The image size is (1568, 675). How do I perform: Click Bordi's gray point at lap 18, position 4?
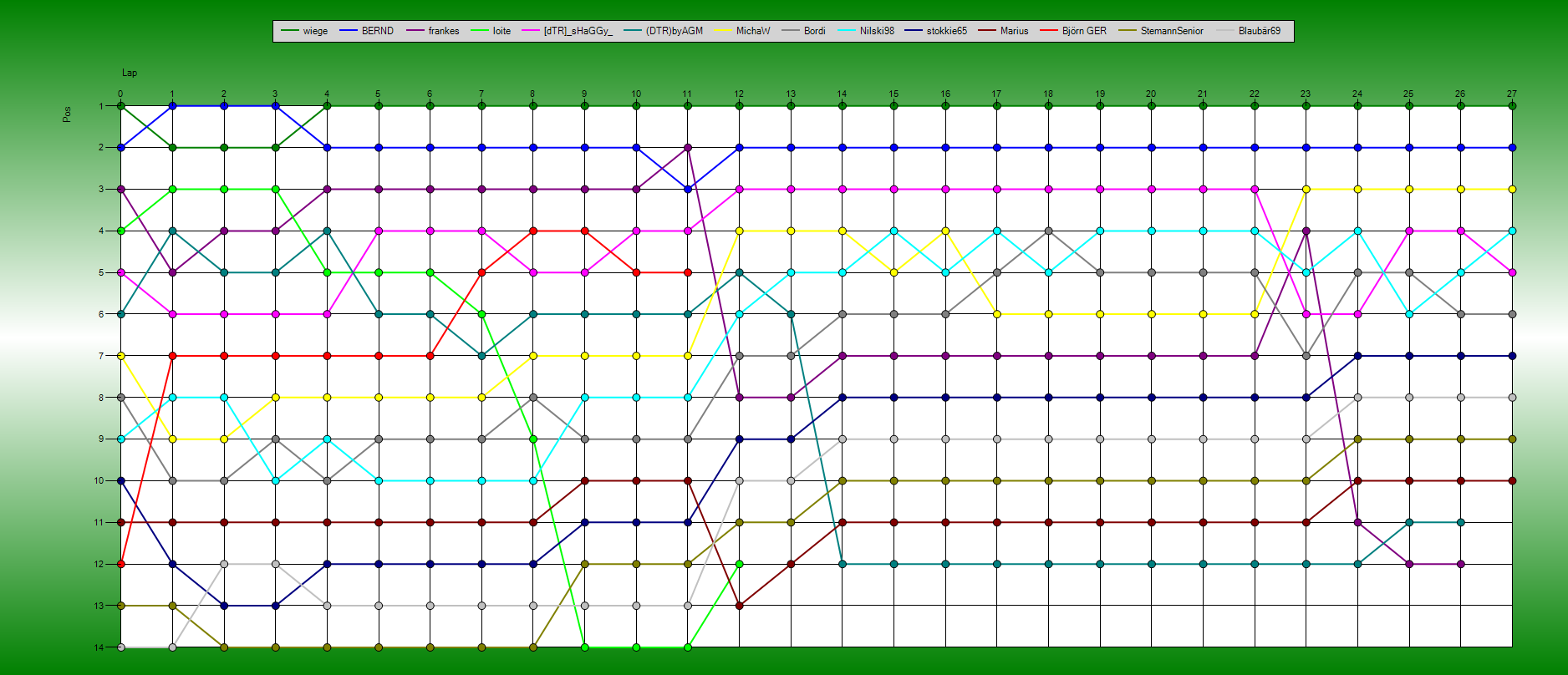1048,231
